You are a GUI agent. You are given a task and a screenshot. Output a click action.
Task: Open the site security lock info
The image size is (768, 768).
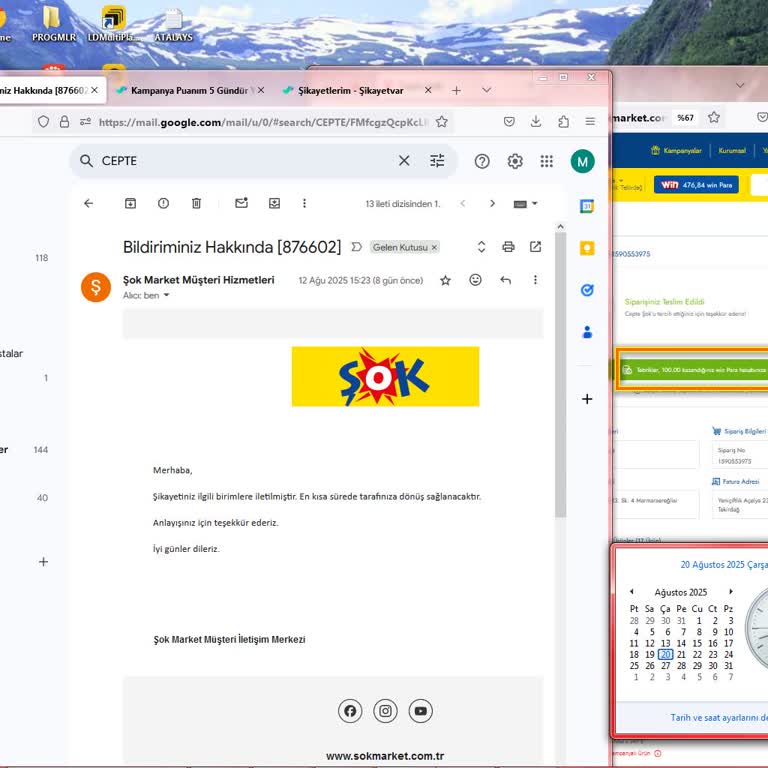tap(64, 122)
